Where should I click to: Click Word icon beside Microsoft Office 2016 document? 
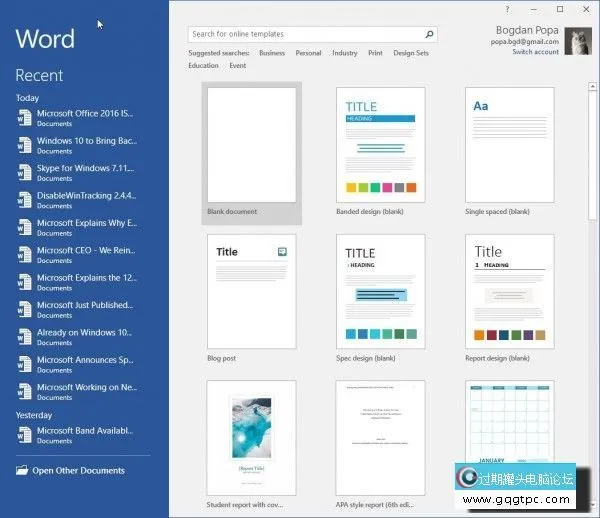(x=24, y=118)
